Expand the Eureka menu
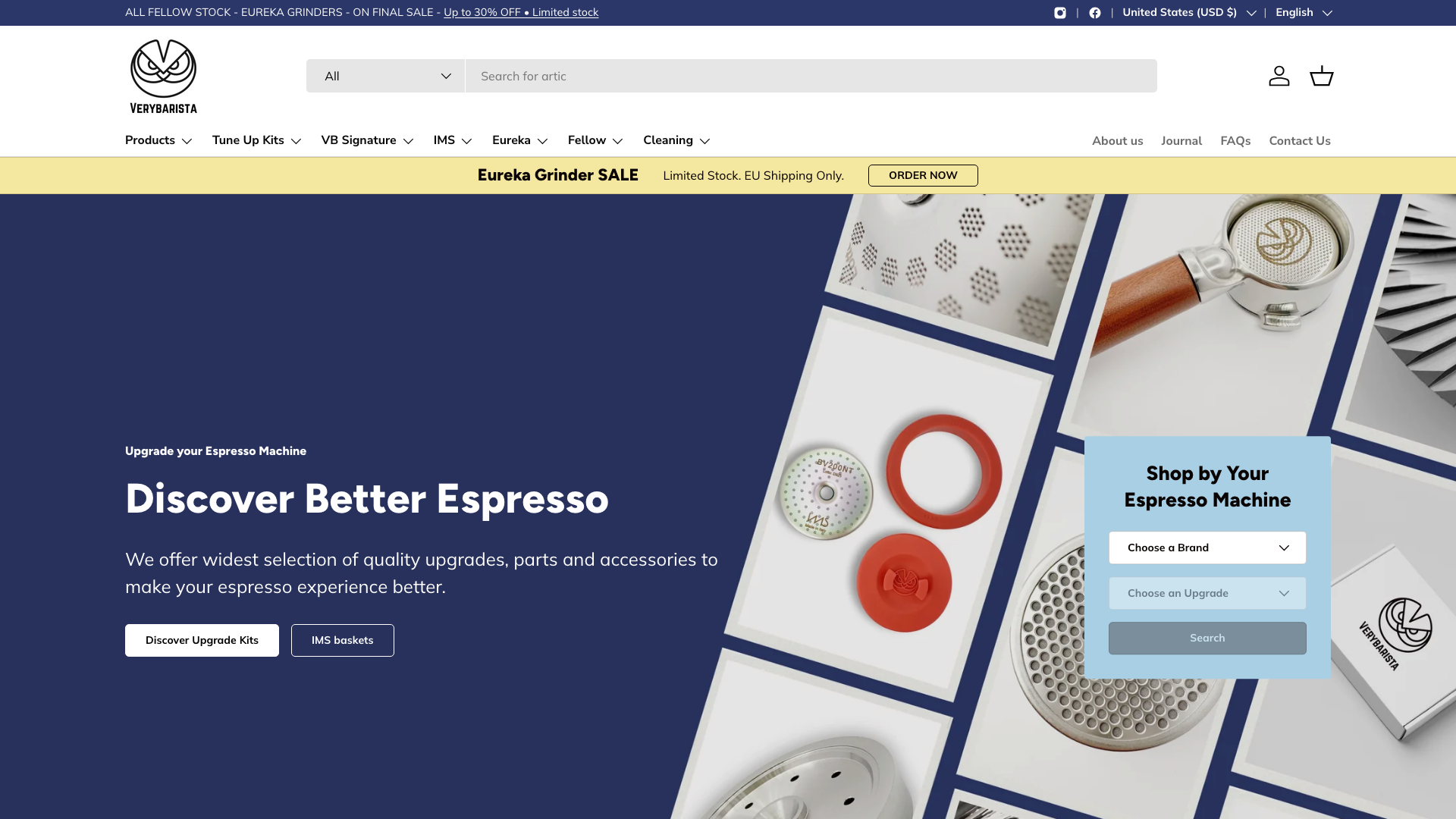 (520, 140)
